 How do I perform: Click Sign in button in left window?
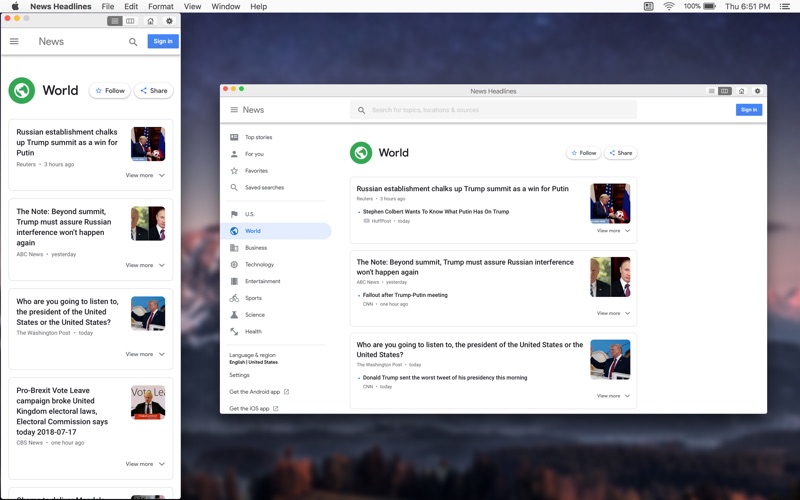point(163,41)
